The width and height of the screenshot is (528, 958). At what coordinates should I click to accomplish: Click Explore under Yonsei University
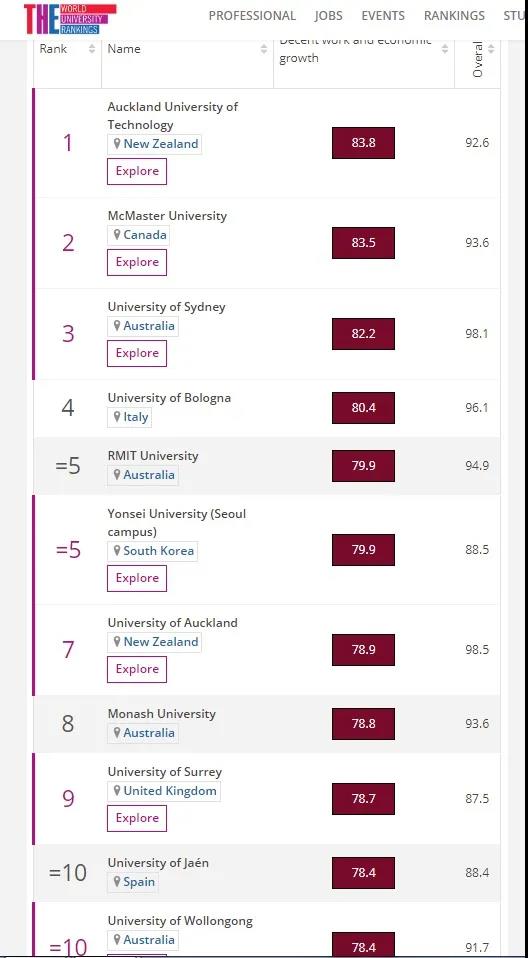point(137,578)
